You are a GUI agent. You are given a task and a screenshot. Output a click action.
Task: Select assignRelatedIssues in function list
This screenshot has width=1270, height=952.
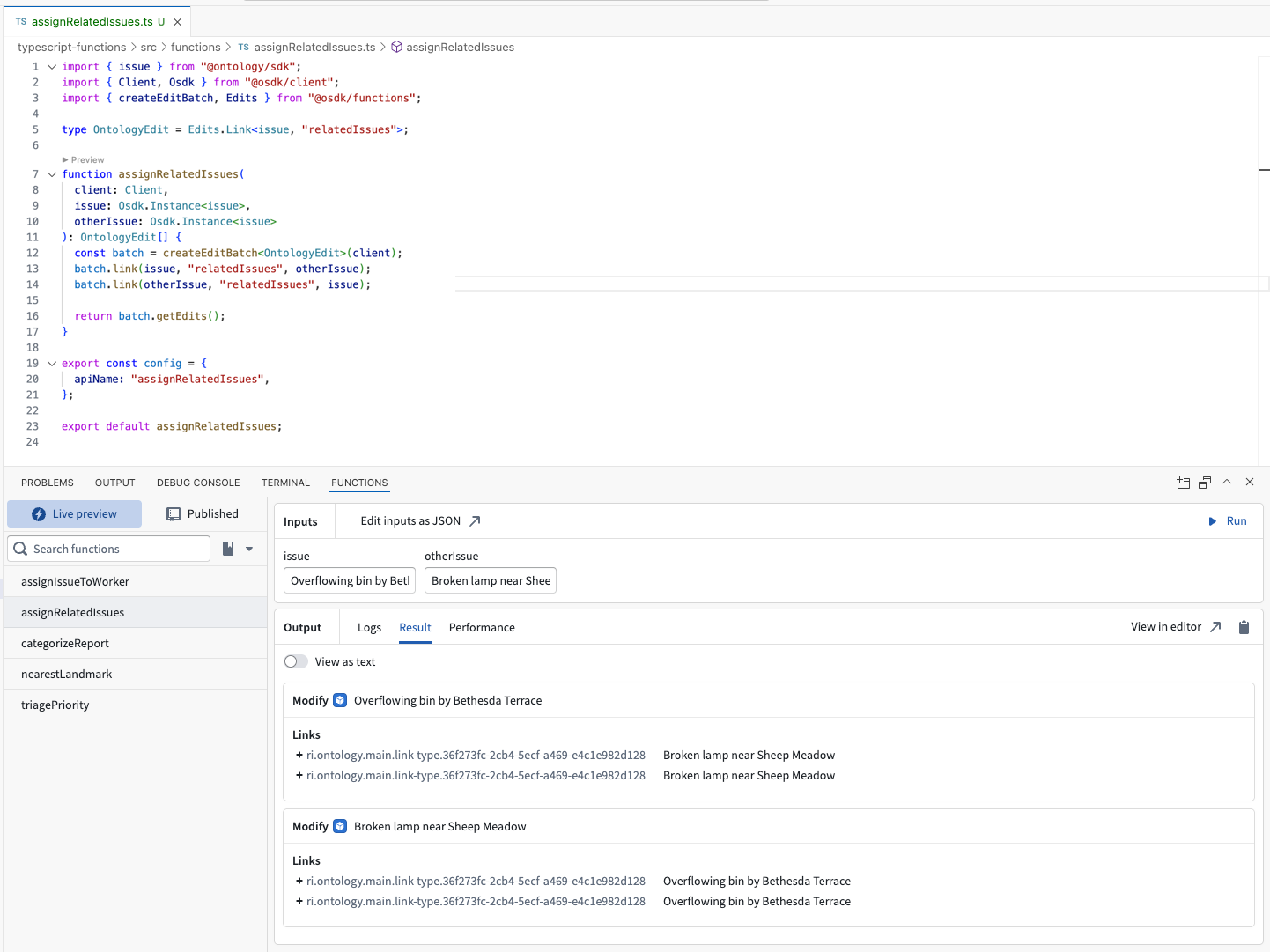coord(136,613)
